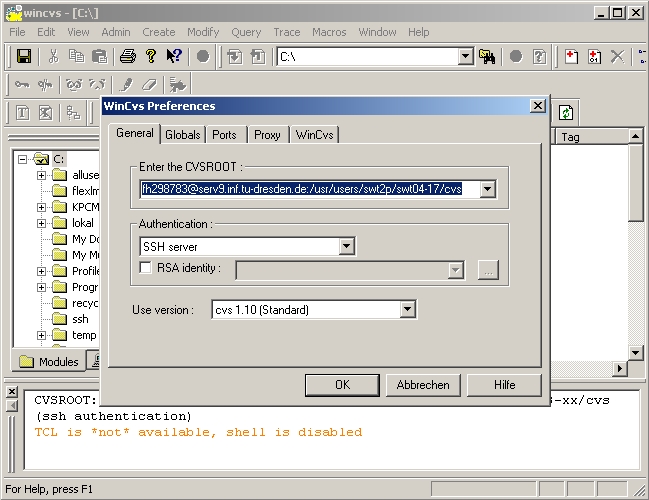Click the remove X toolbar icon
The width and height of the screenshot is (649, 500).
(x=618, y=56)
